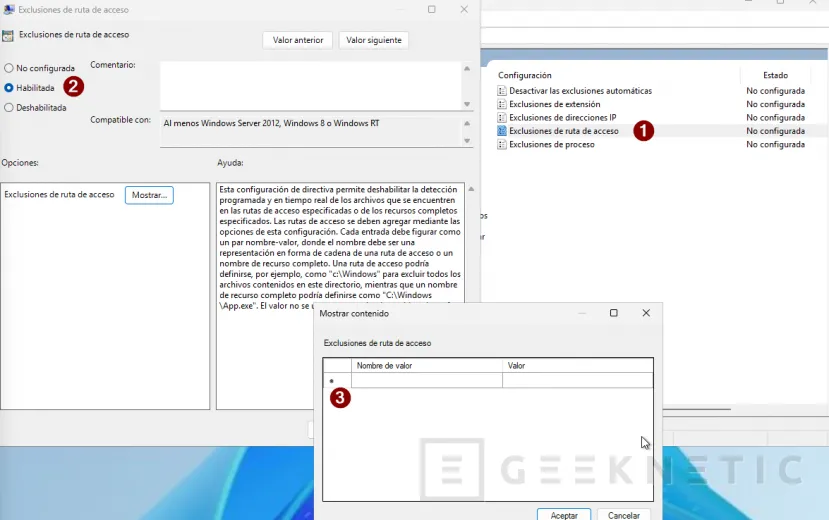The image size is (829, 520).
Task: Maximize the Exclusiones de ruta de acceso window
Action: coord(431,10)
